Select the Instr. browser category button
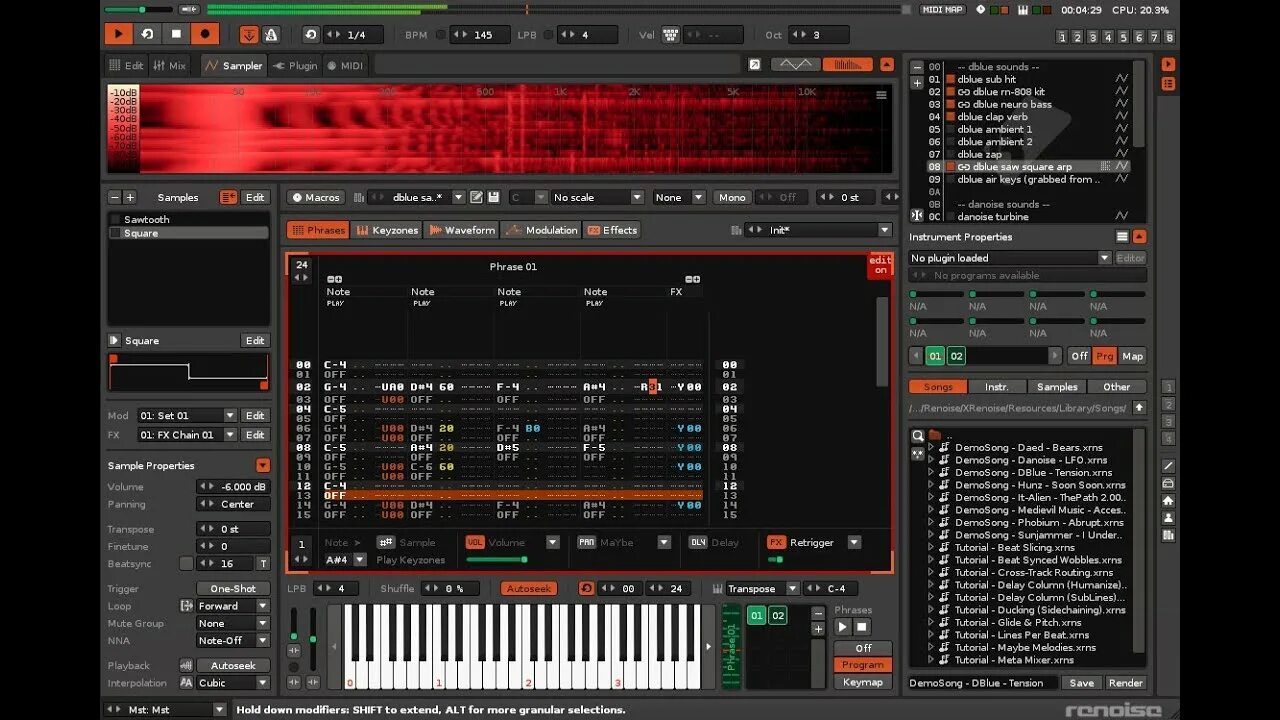Screen dimensions: 1280x720 997,386
